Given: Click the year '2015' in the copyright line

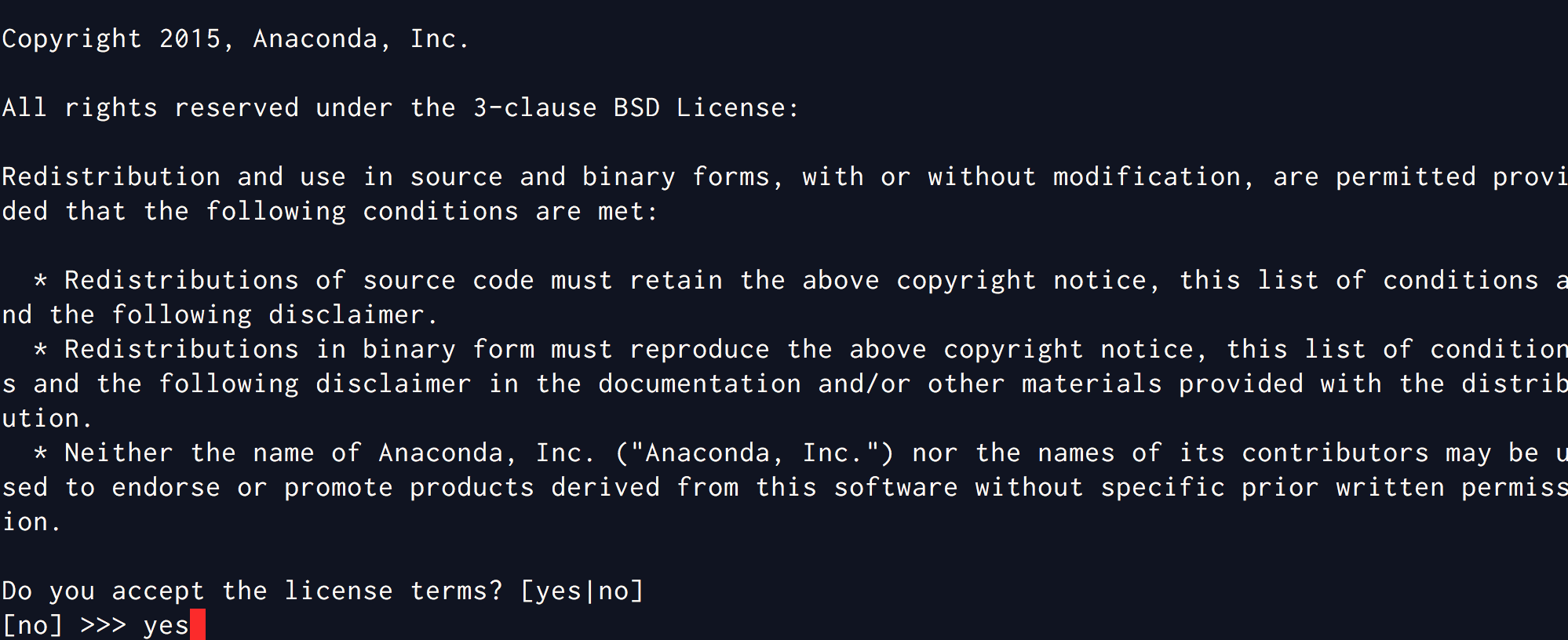Looking at the screenshot, I should (x=190, y=38).
